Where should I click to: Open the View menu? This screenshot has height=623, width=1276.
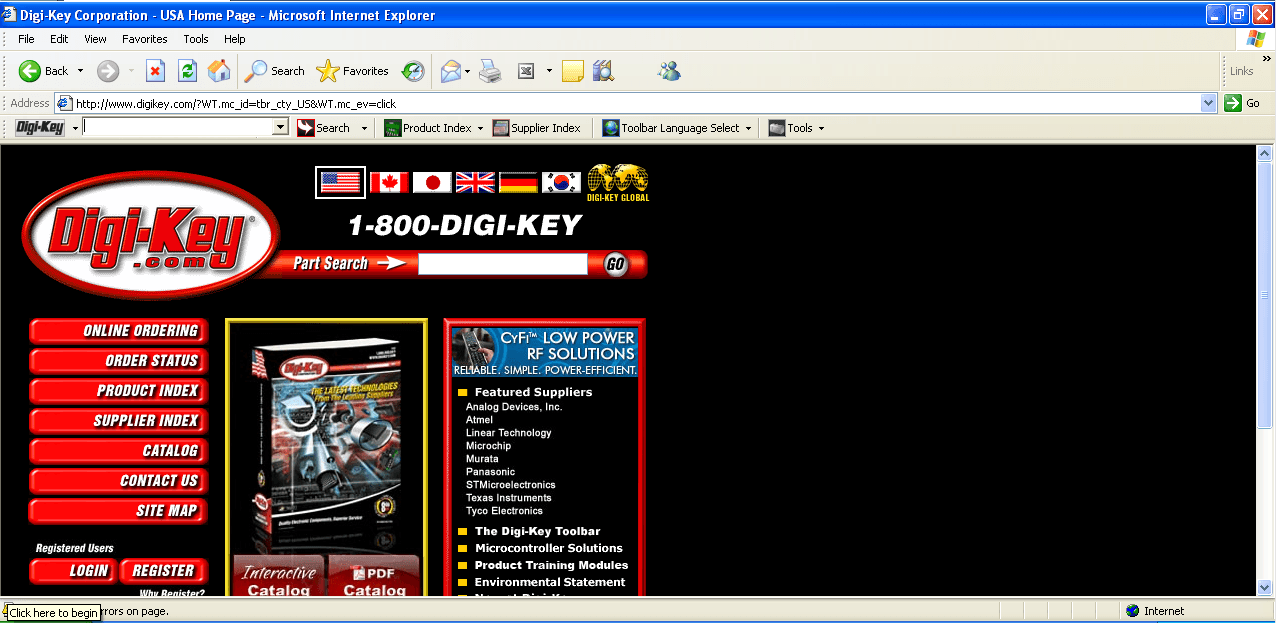(x=95, y=39)
